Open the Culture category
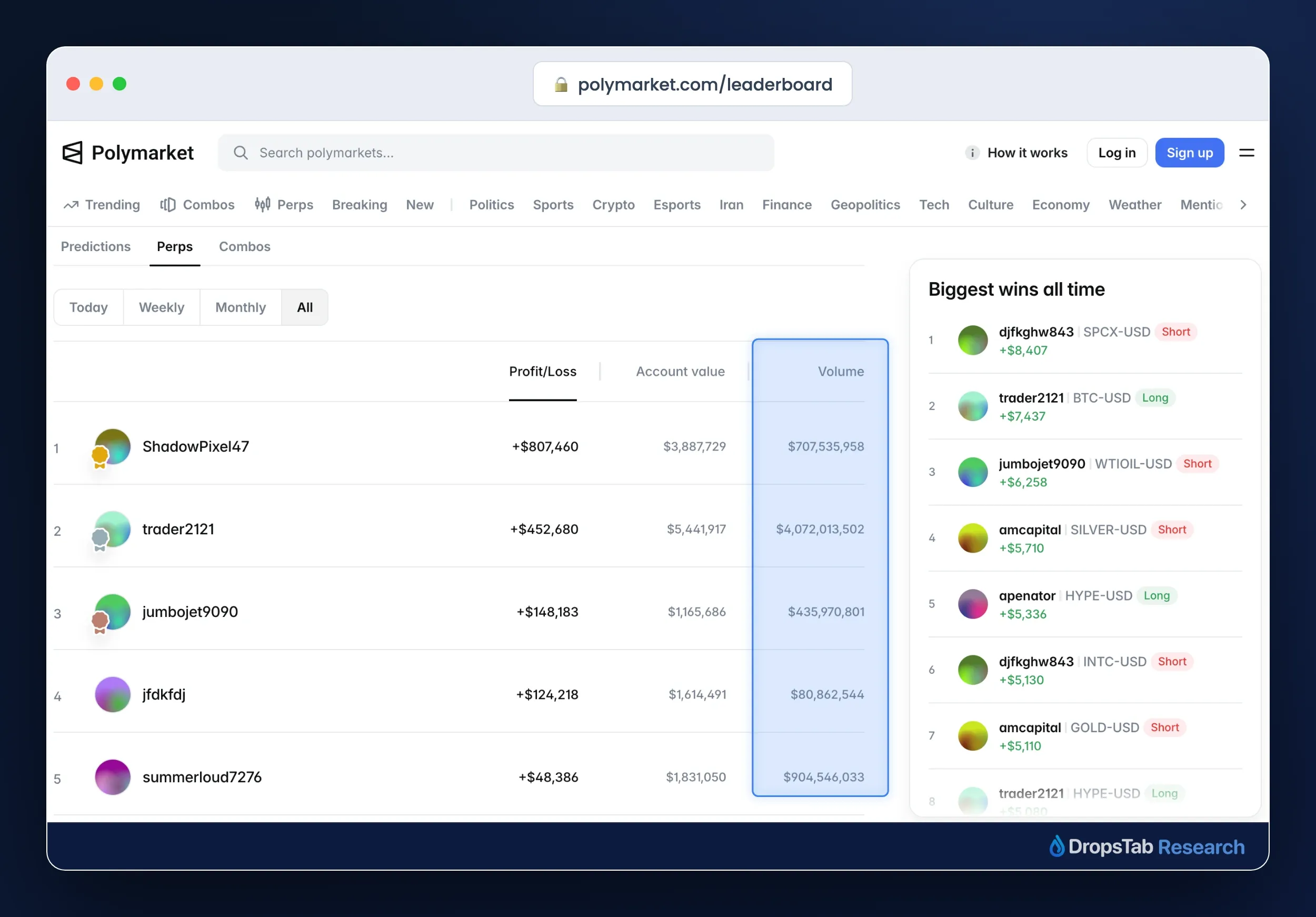This screenshot has height=917, width=1316. pyautogui.click(x=991, y=205)
